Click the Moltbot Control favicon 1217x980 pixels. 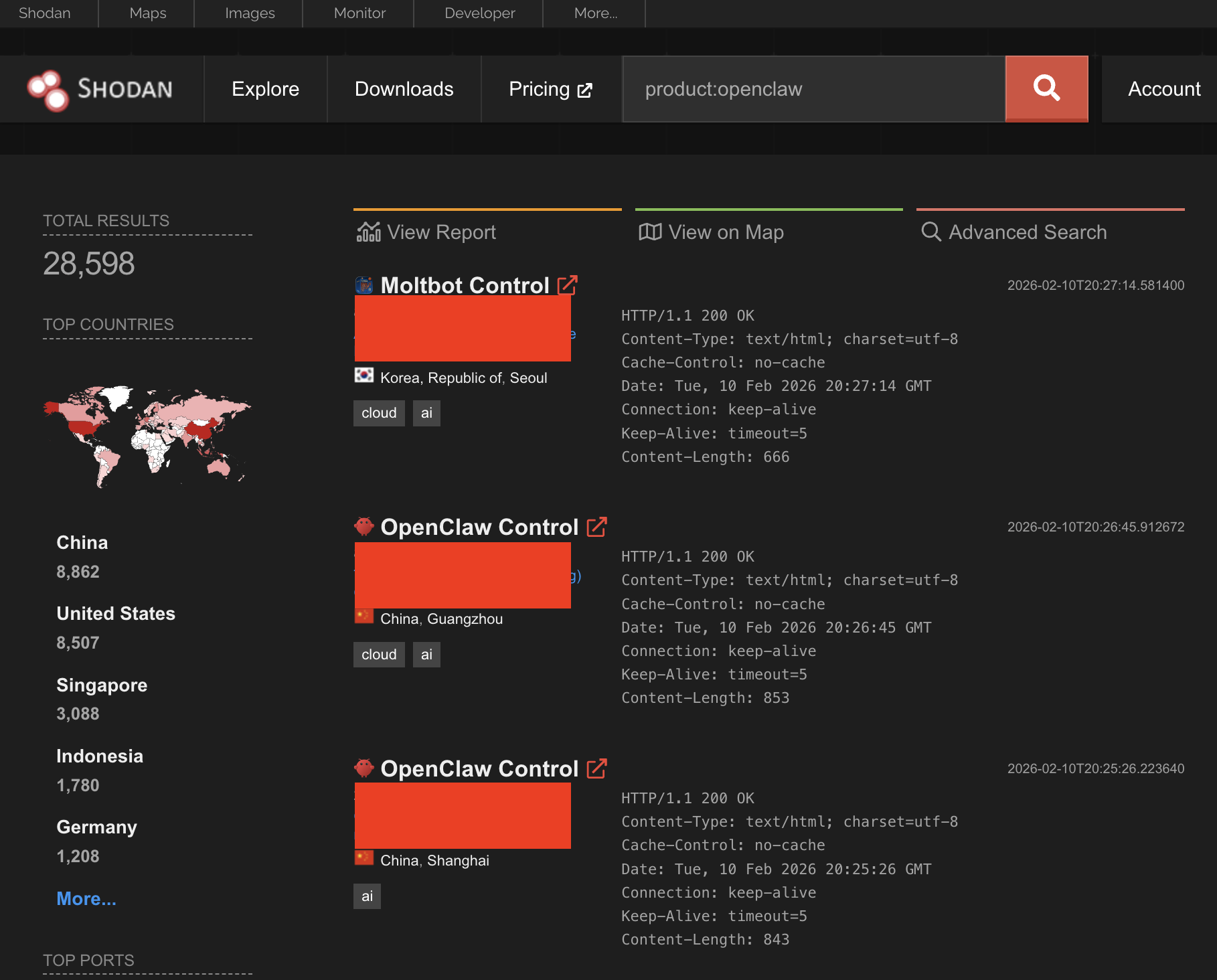364,285
